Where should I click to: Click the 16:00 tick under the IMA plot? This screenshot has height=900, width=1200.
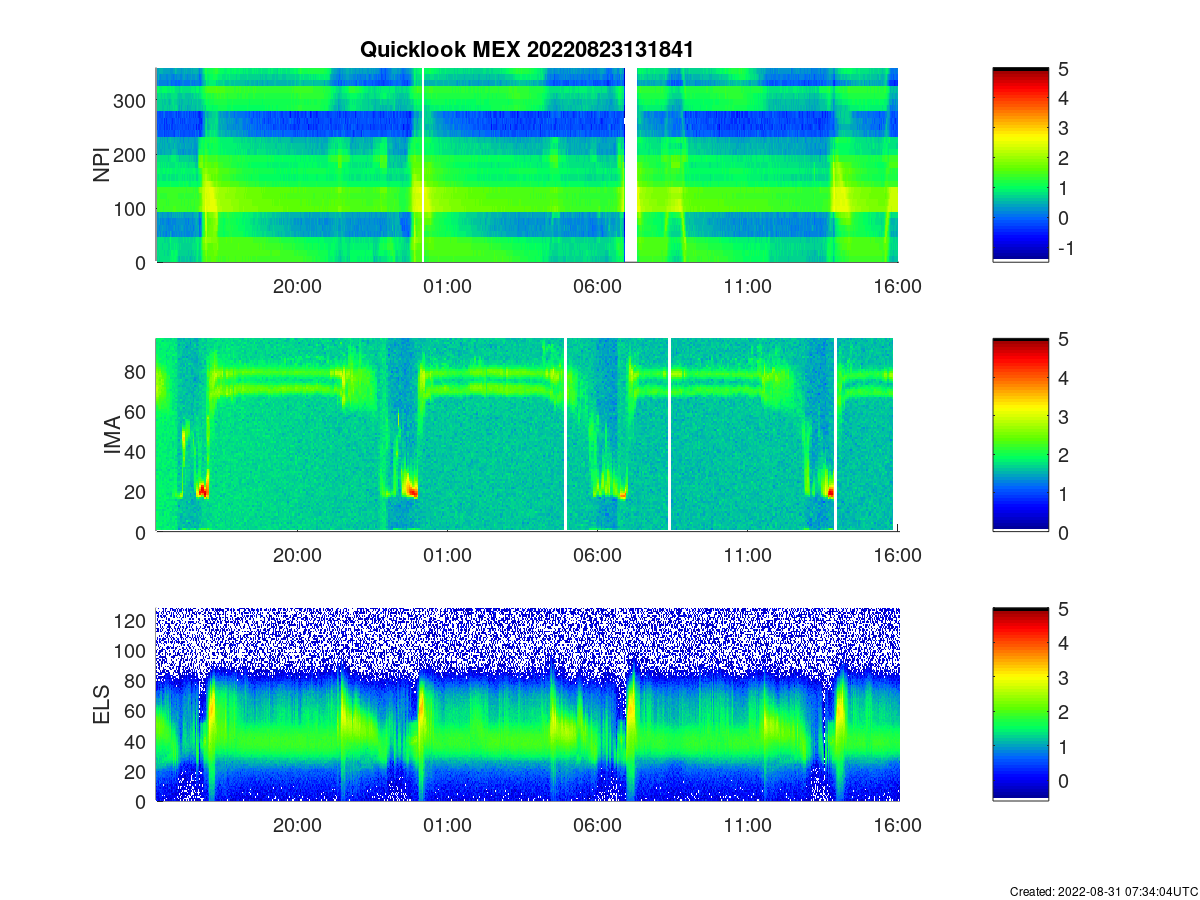[x=897, y=556]
